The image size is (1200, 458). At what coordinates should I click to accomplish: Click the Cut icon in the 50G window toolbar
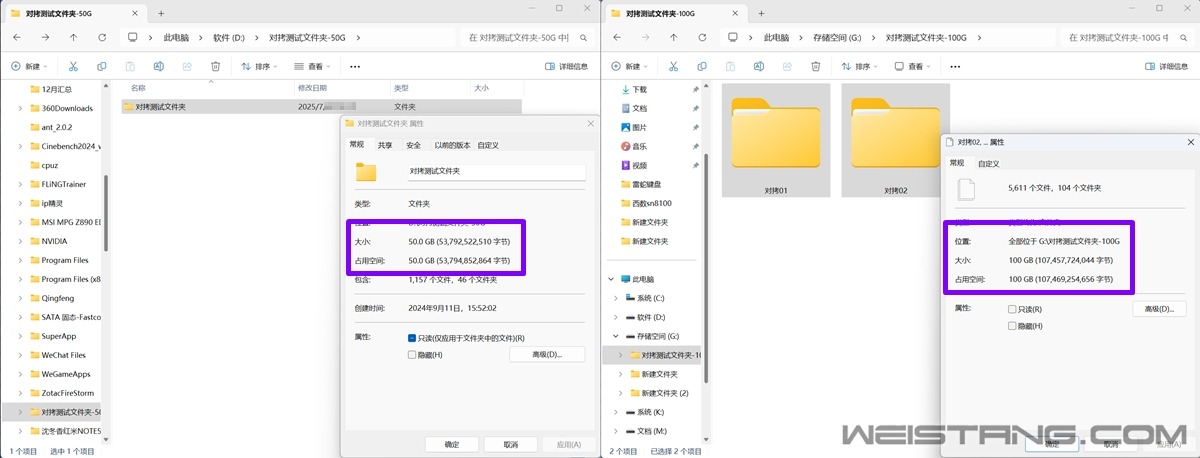(x=73, y=67)
